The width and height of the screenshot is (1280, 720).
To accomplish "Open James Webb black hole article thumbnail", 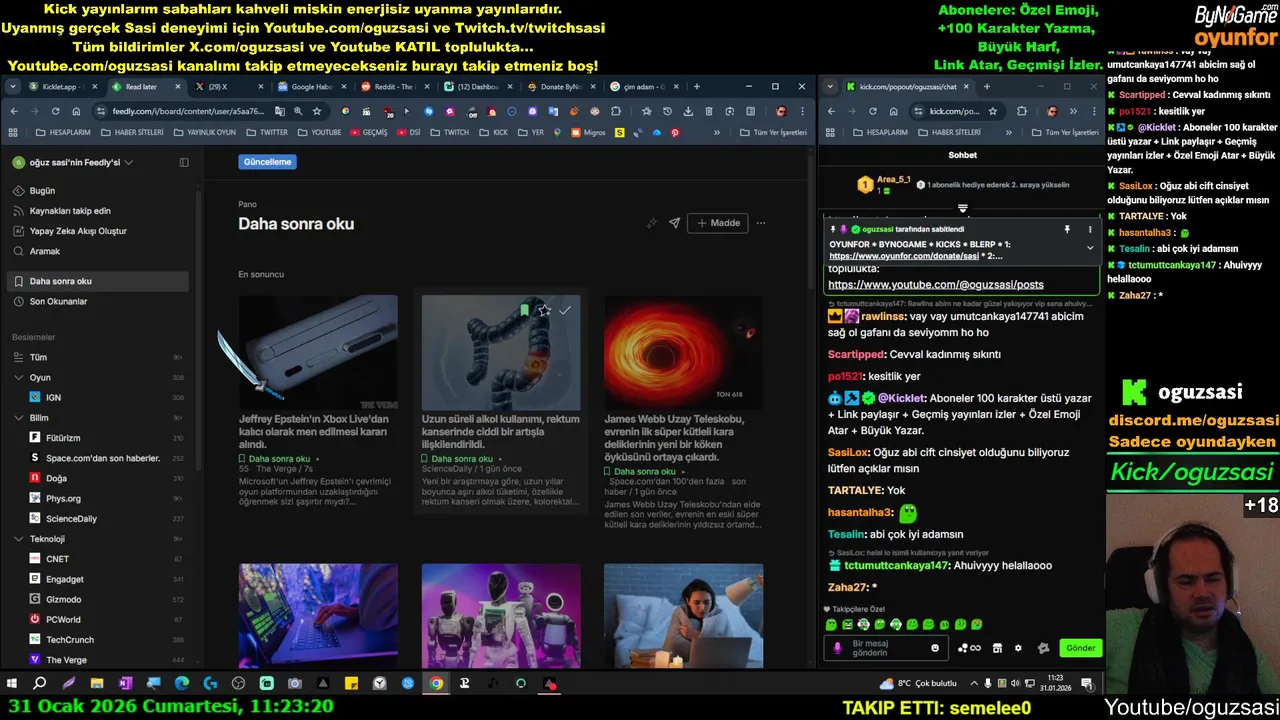I will (x=683, y=352).
